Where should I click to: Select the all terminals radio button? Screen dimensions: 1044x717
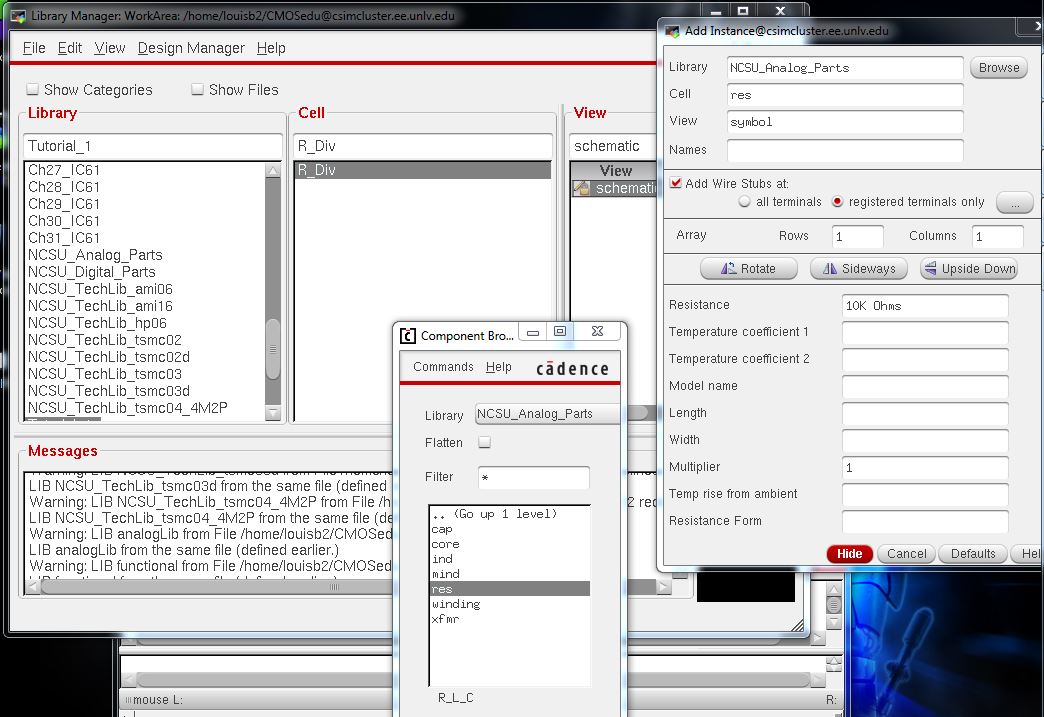(744, 202)
